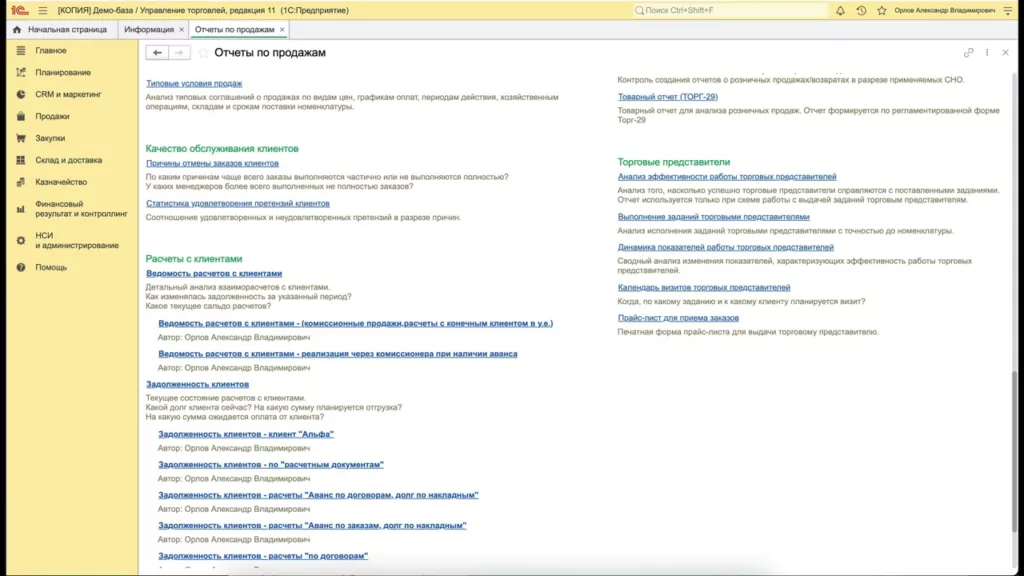Click the 1C logo icon
Screen dimensions: 1024x576
[x=20, y=10]
